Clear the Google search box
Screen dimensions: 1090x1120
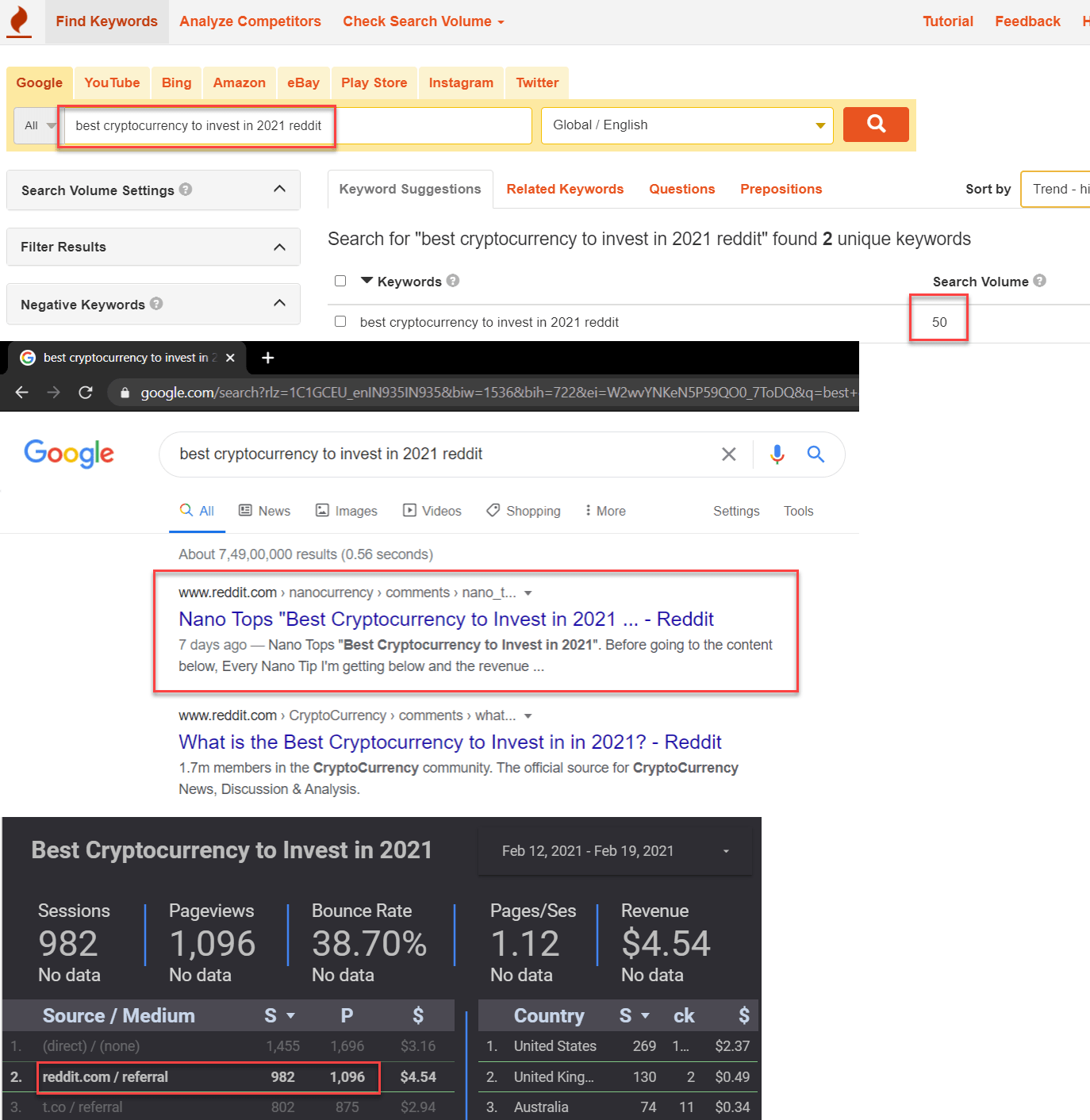point(728,454)
